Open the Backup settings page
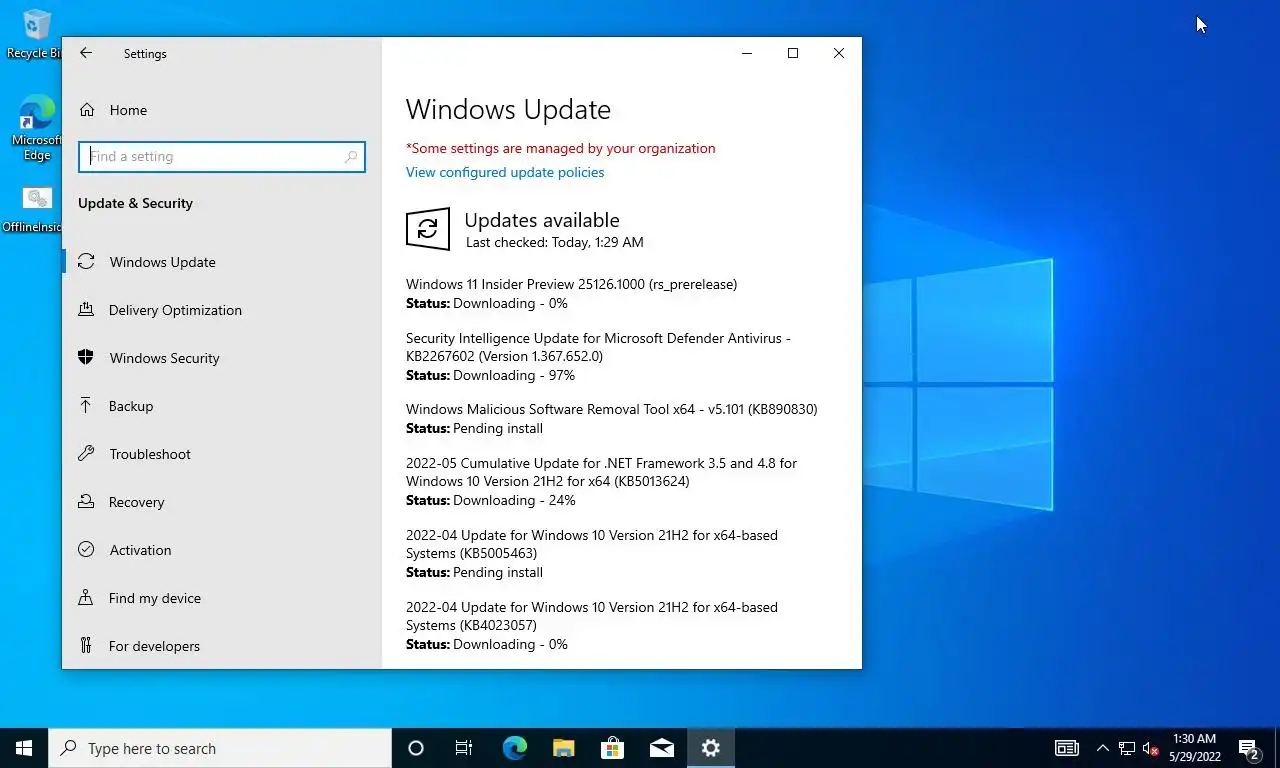Screen dimensions: 1280x768 tap(221, 406)
